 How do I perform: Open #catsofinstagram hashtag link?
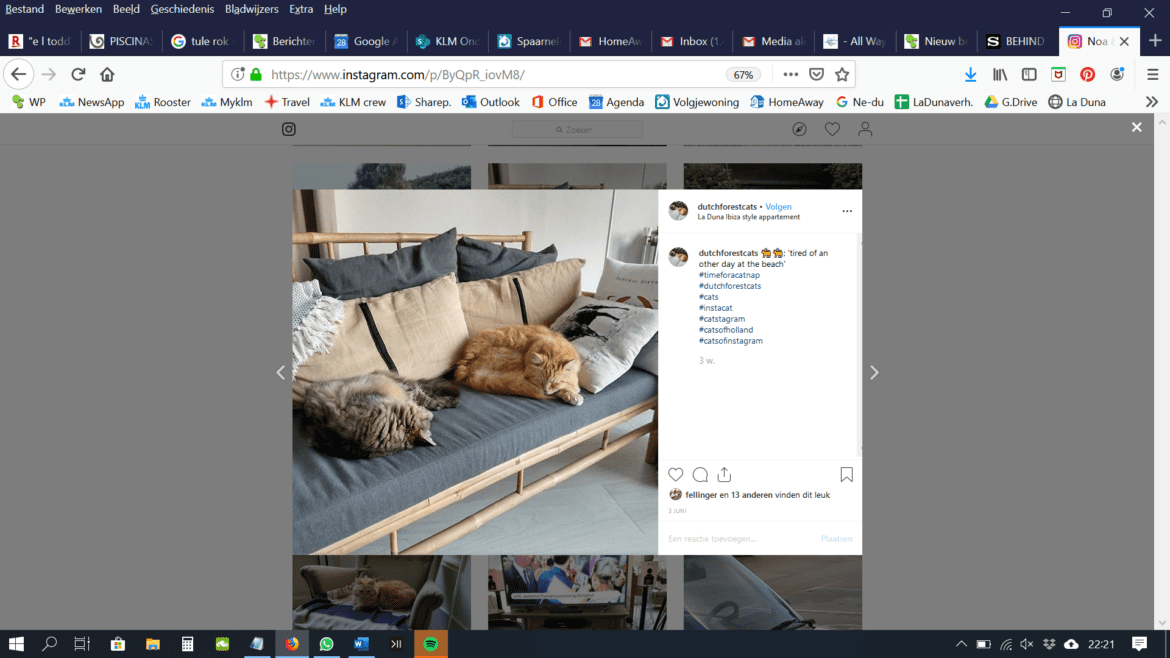coord(730,341)
